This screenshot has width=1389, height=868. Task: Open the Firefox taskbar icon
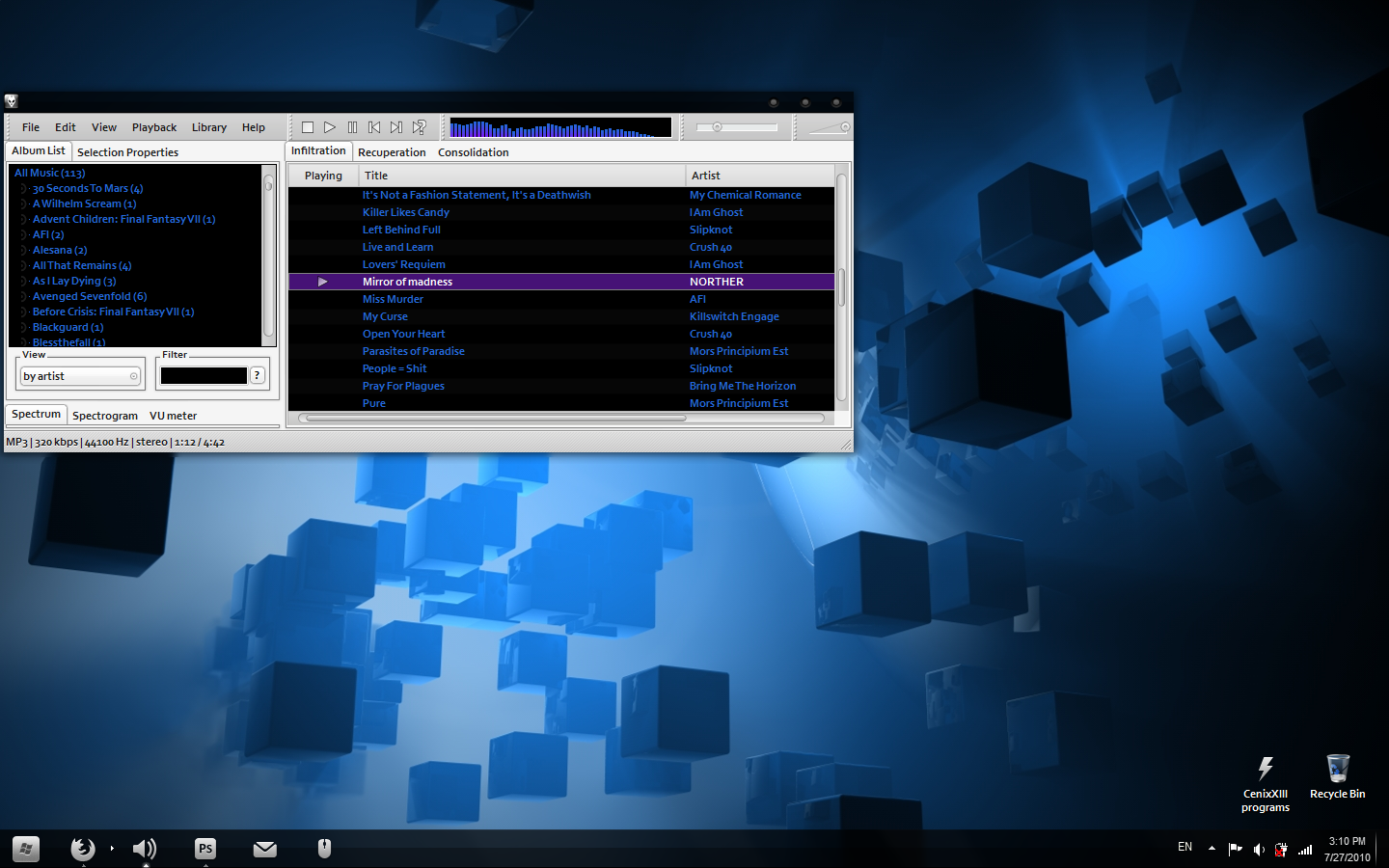(83, 849)
